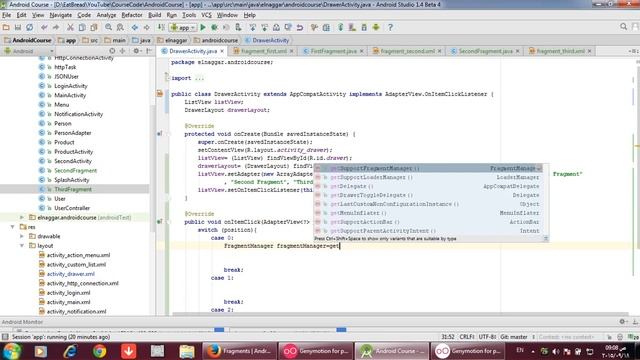Image resolution: width=640 pixels, height=360 pixels.
Task: Click the navigate Back arrow icon
Action: pos(135,27)
